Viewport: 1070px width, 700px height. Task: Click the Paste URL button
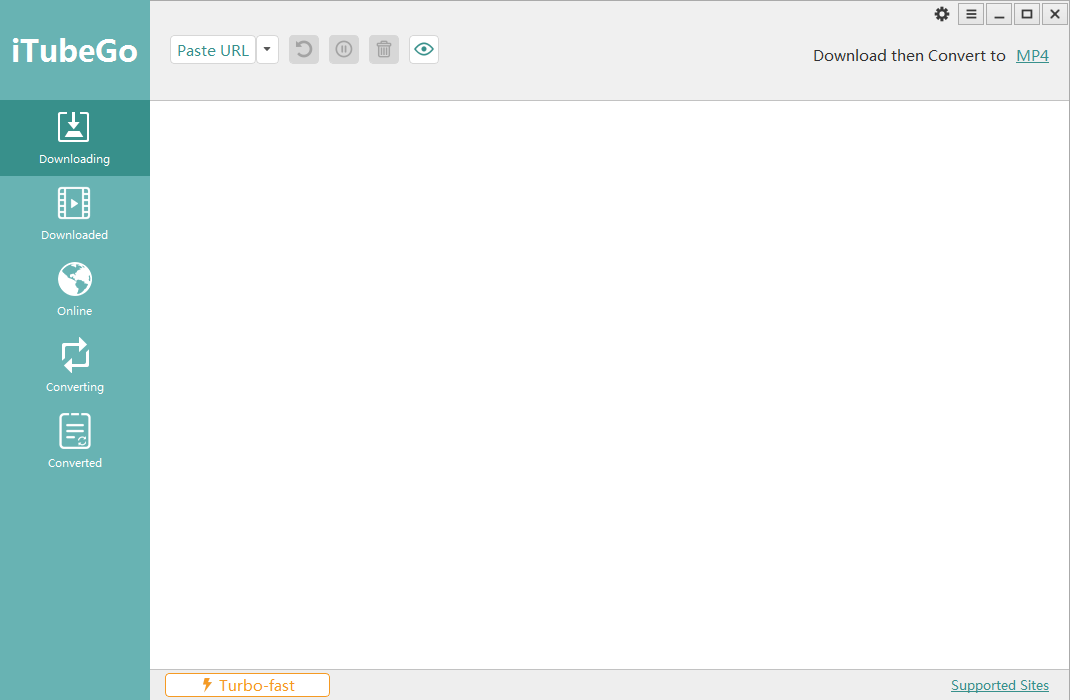[212, 49]
